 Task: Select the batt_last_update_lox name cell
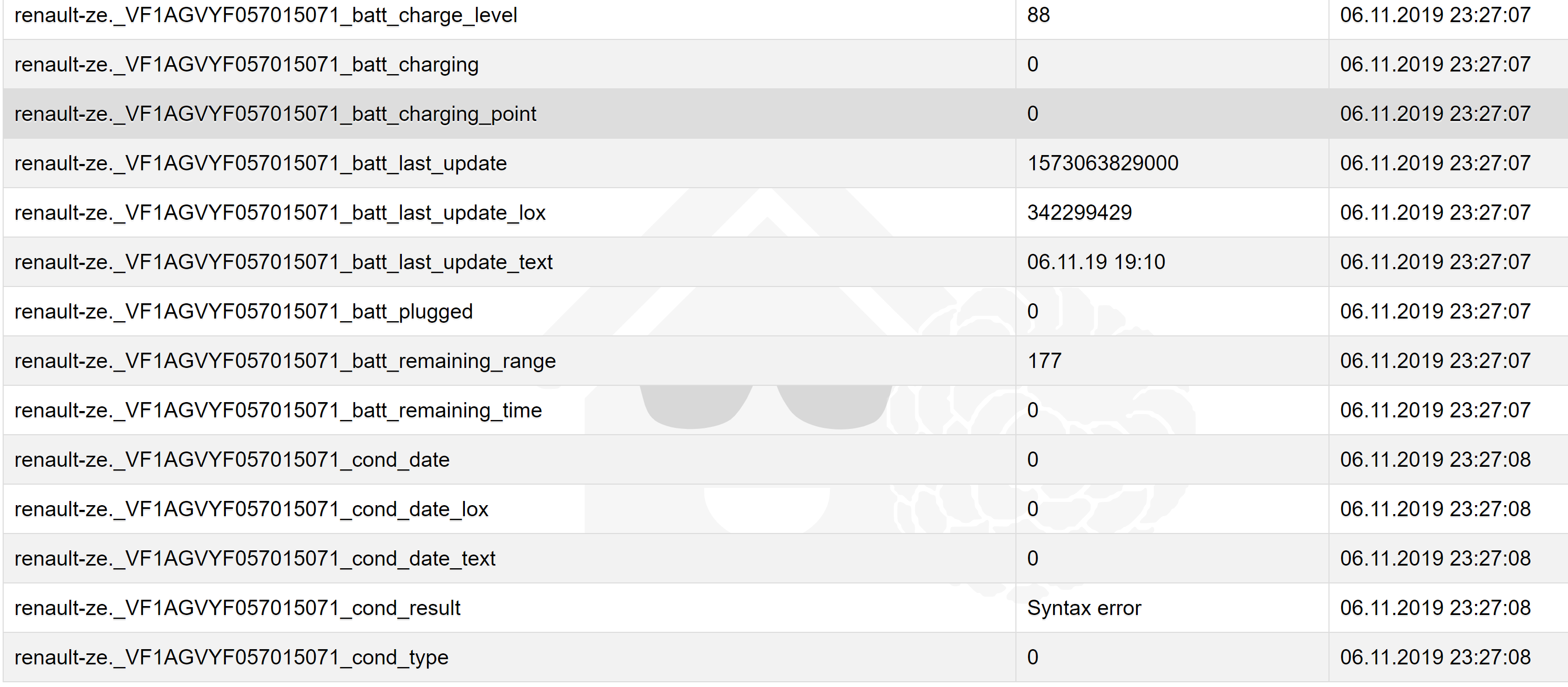click(280, 212)
